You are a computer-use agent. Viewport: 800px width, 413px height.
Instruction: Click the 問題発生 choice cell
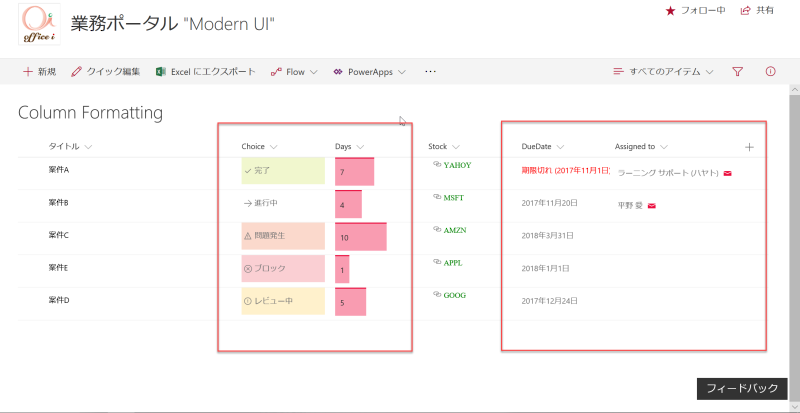[283, 236]
